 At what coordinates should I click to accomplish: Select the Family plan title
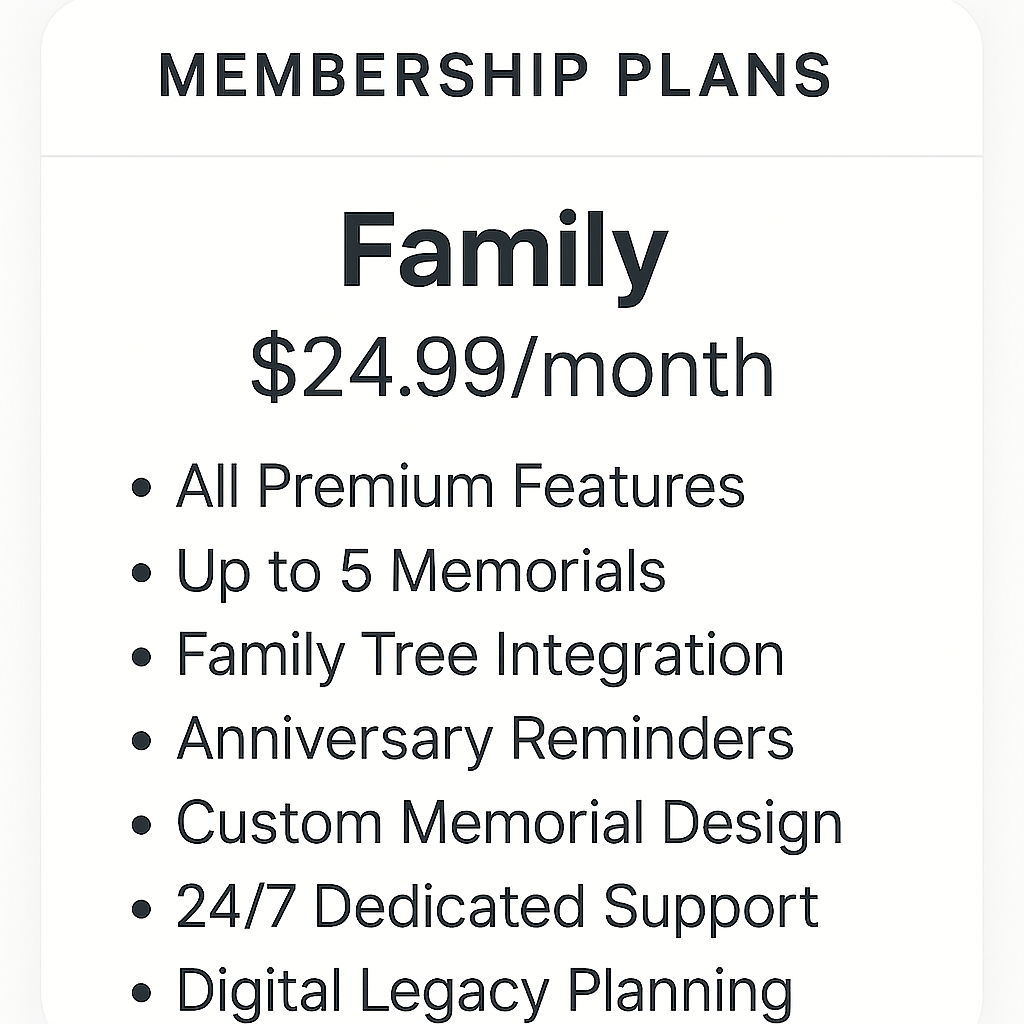tap(503, 250)
